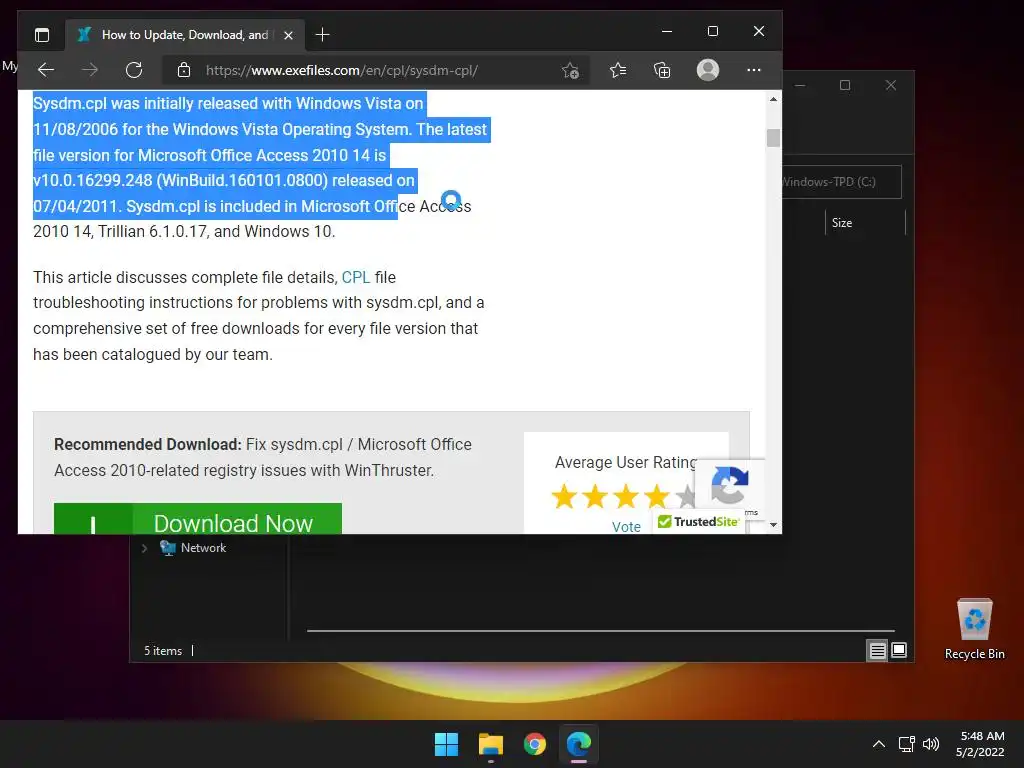Open the Recycle Bin desktop icon
The height and width of the screenshot is (768, 1024).
point(974,629)
